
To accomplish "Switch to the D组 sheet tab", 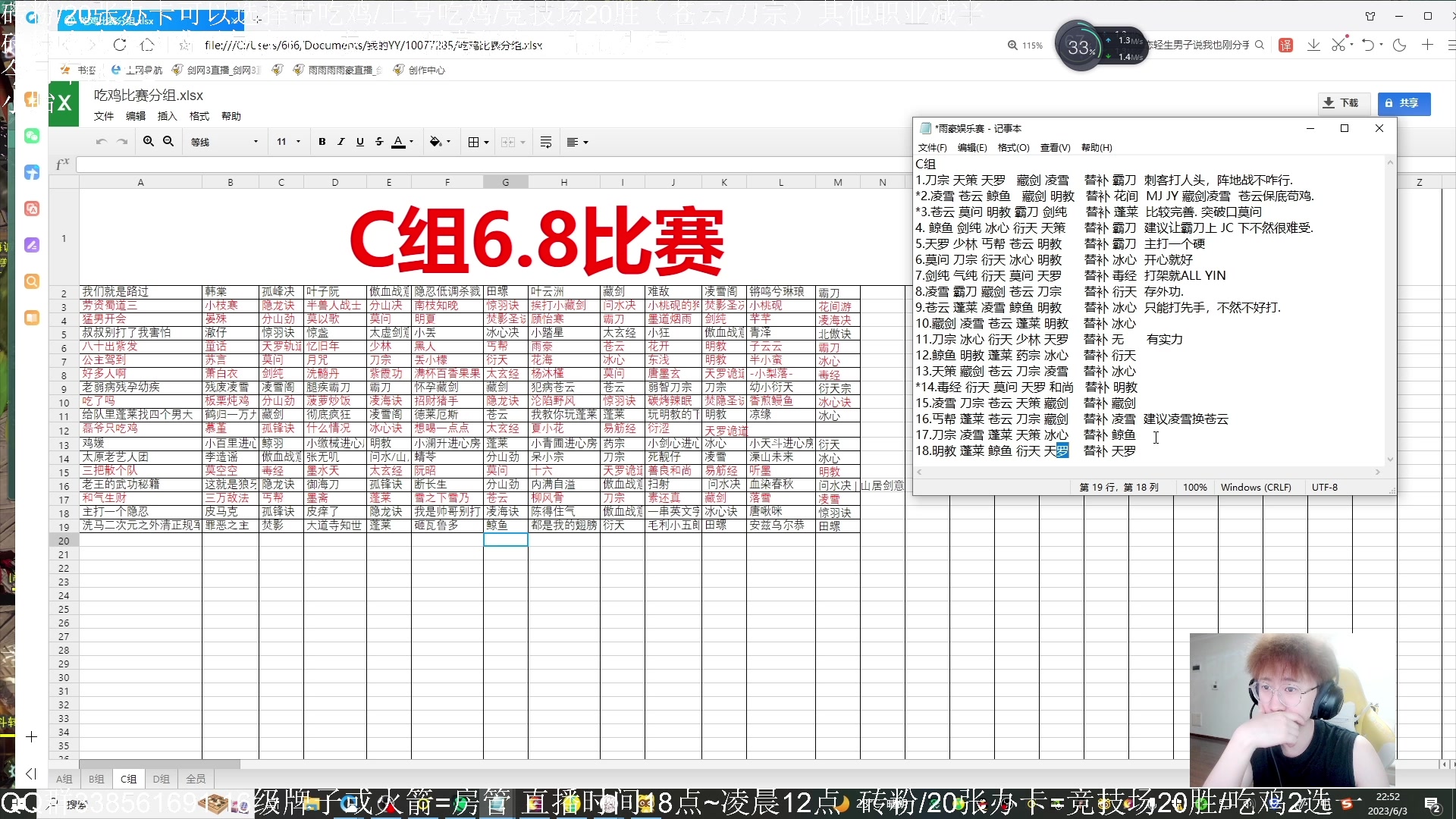I will click(x=161, y=779).
